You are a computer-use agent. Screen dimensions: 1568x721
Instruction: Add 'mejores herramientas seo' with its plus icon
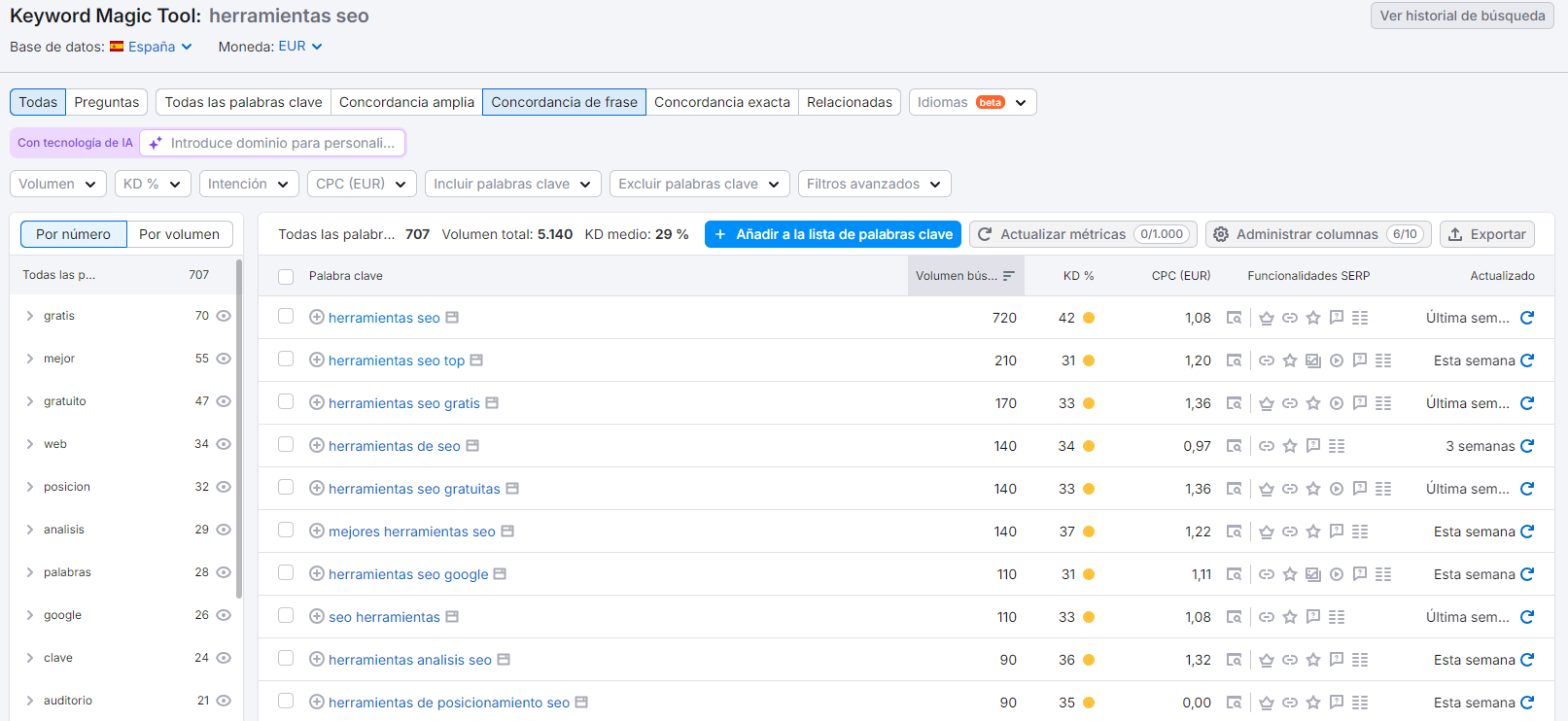tap(316, 531)
